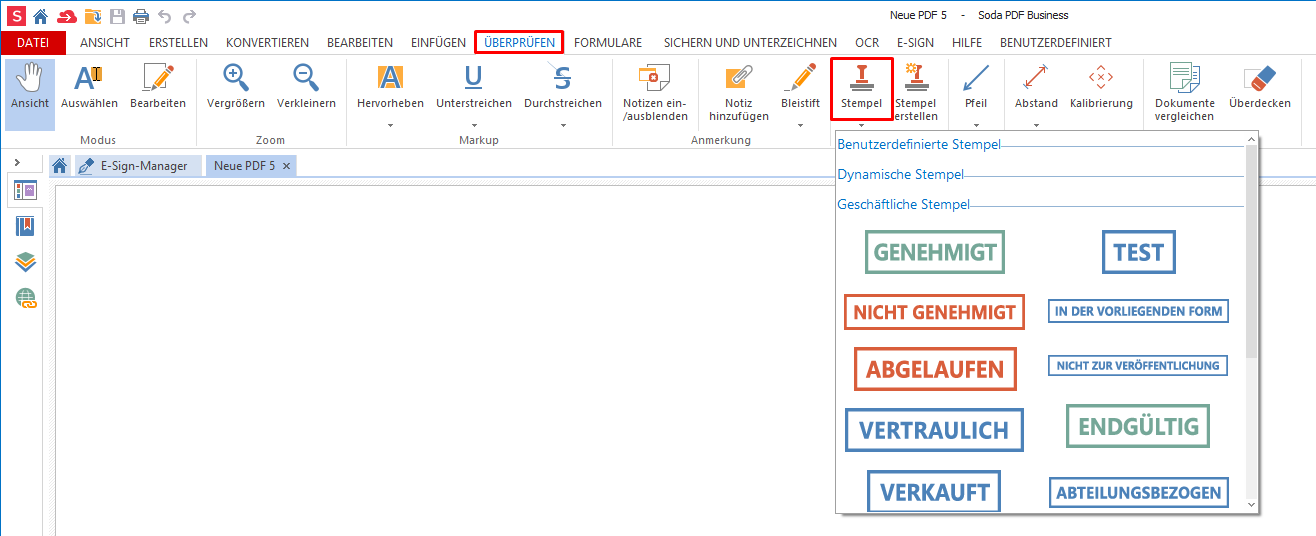Viewport: 1316px width, 536px height.
Task: Pick the GENEHMIGT stamp
Action: (x=934, y=253)
